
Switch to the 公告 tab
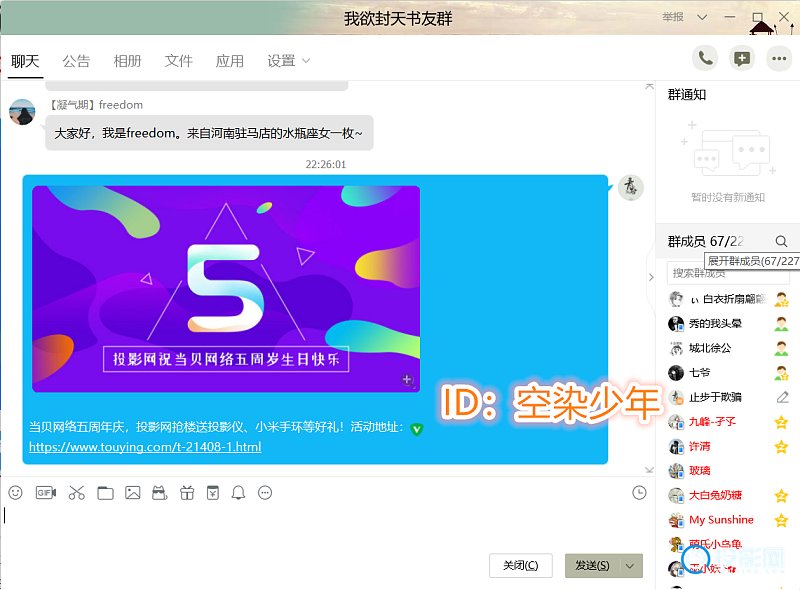click(x=76, y=61)
